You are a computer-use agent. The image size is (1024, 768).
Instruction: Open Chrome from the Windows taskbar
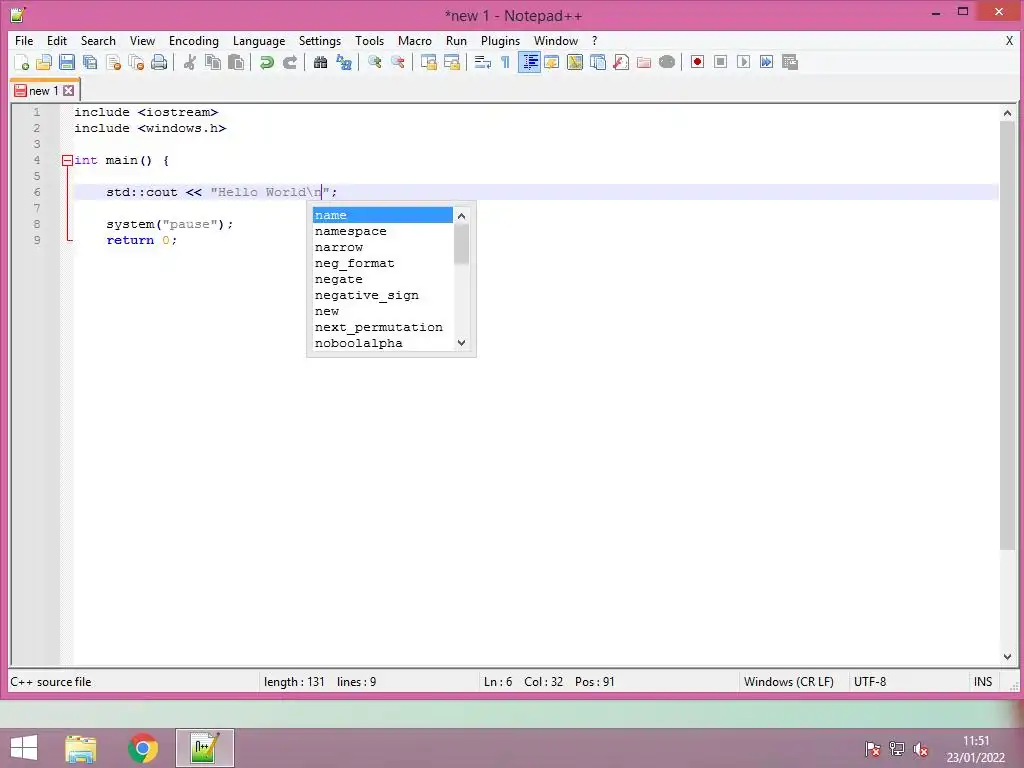(x=143, y=748)
